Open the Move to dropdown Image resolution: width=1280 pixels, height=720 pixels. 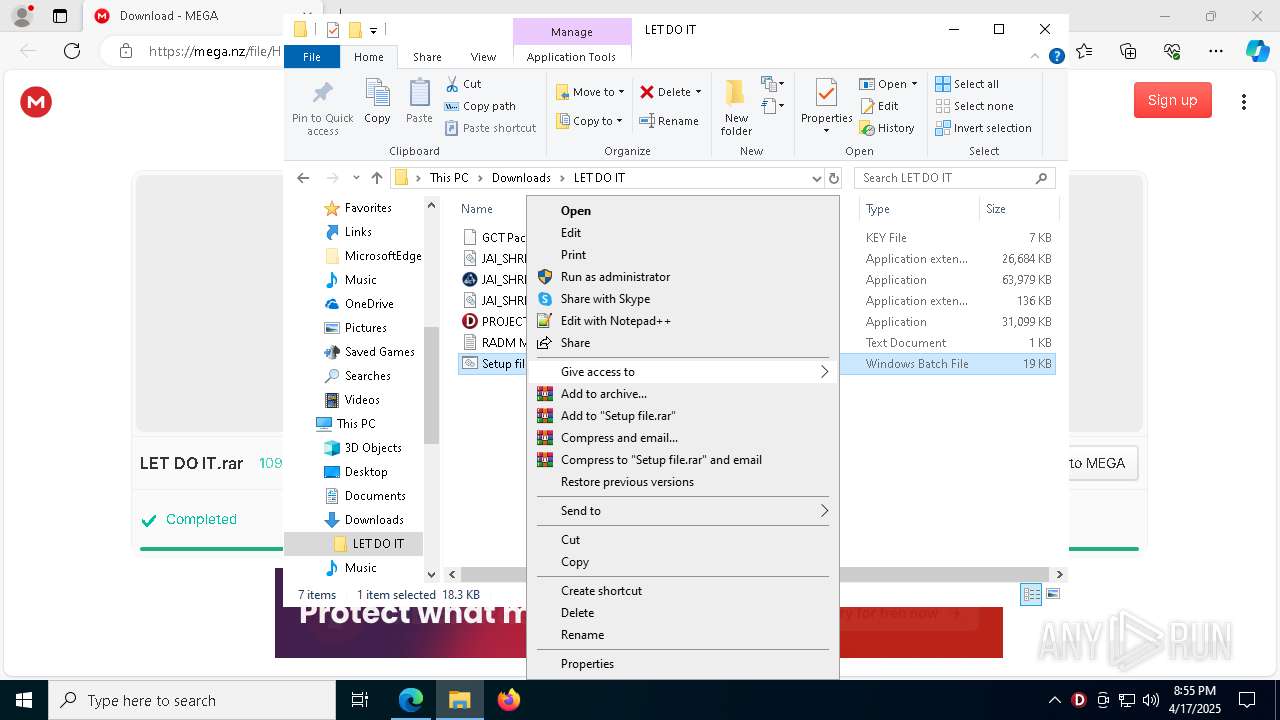(590, 92)
